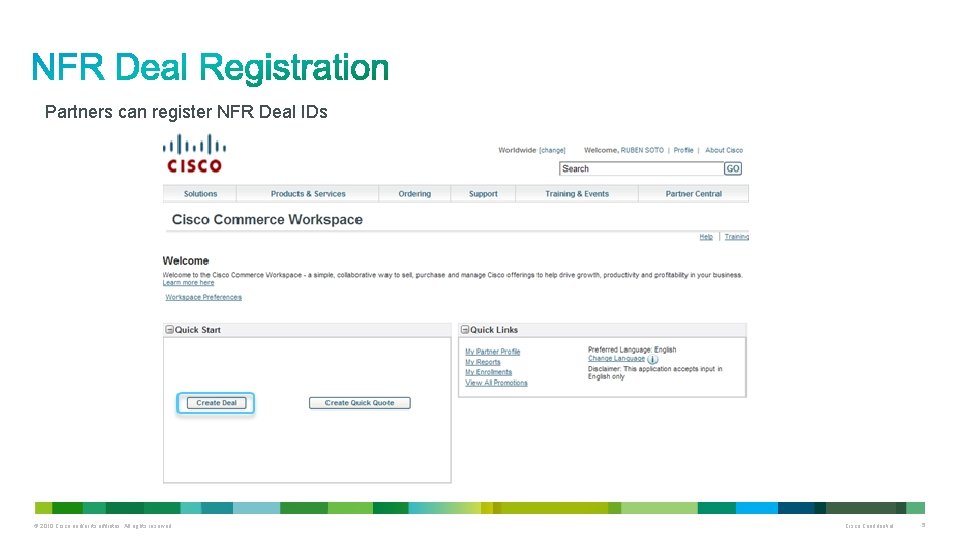Image resolution: width=960 pixels, height=540 pixels.
Task: Click the Learn more here link
Action: [x=189, y=283]
